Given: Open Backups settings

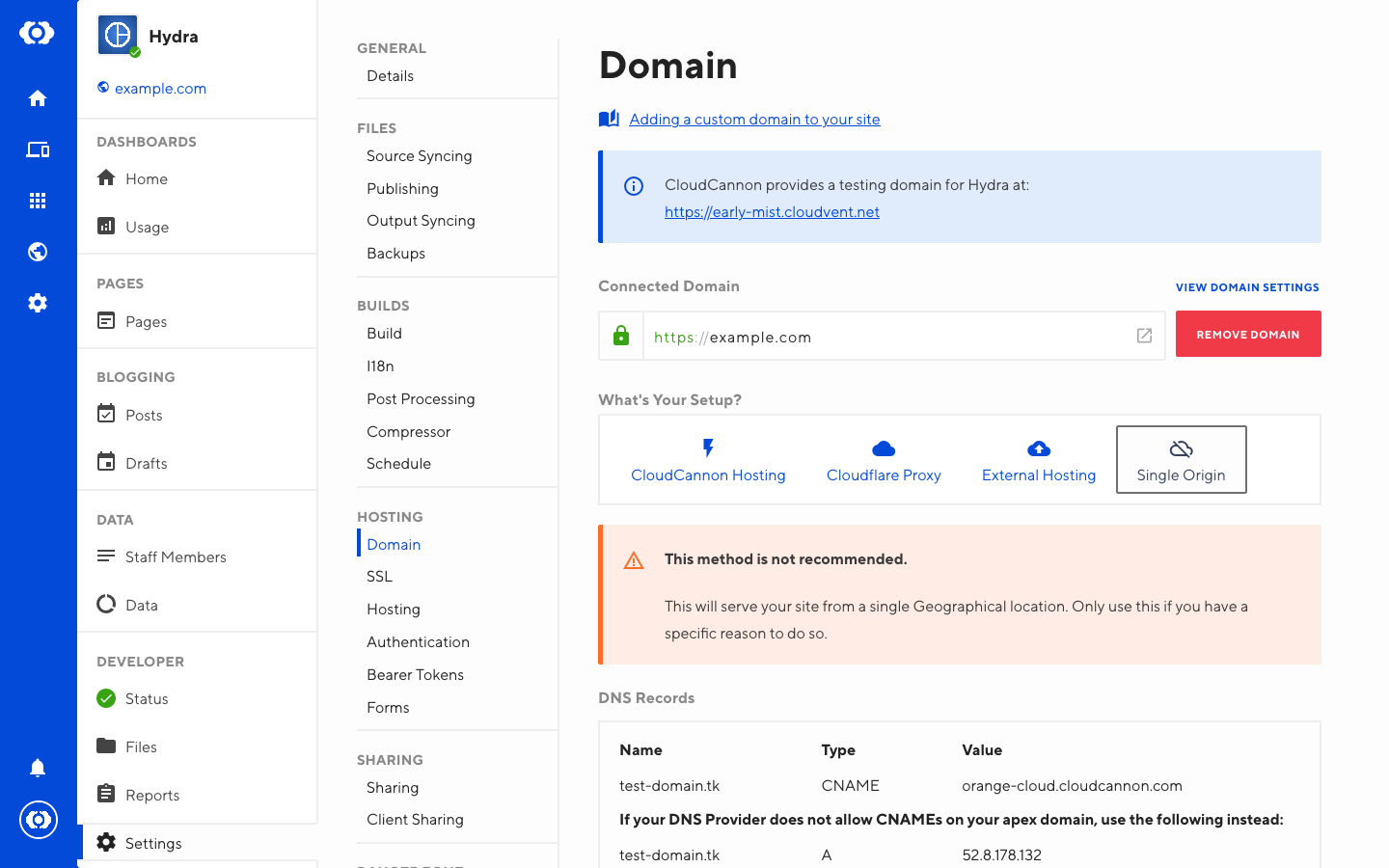Looking at the screenshot, I should (395, 254).
